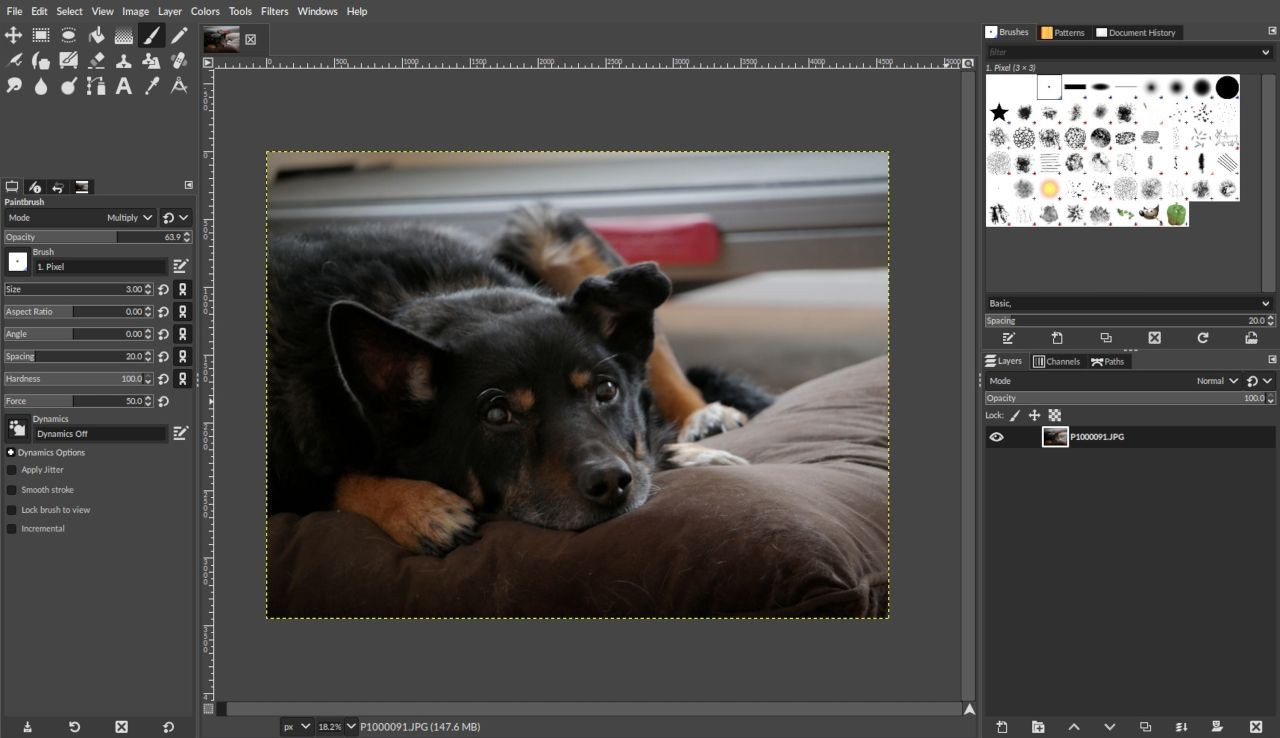Toggle visibility eye of P1000091.JPG layer
1280x738 pixels.
(996, 437)
